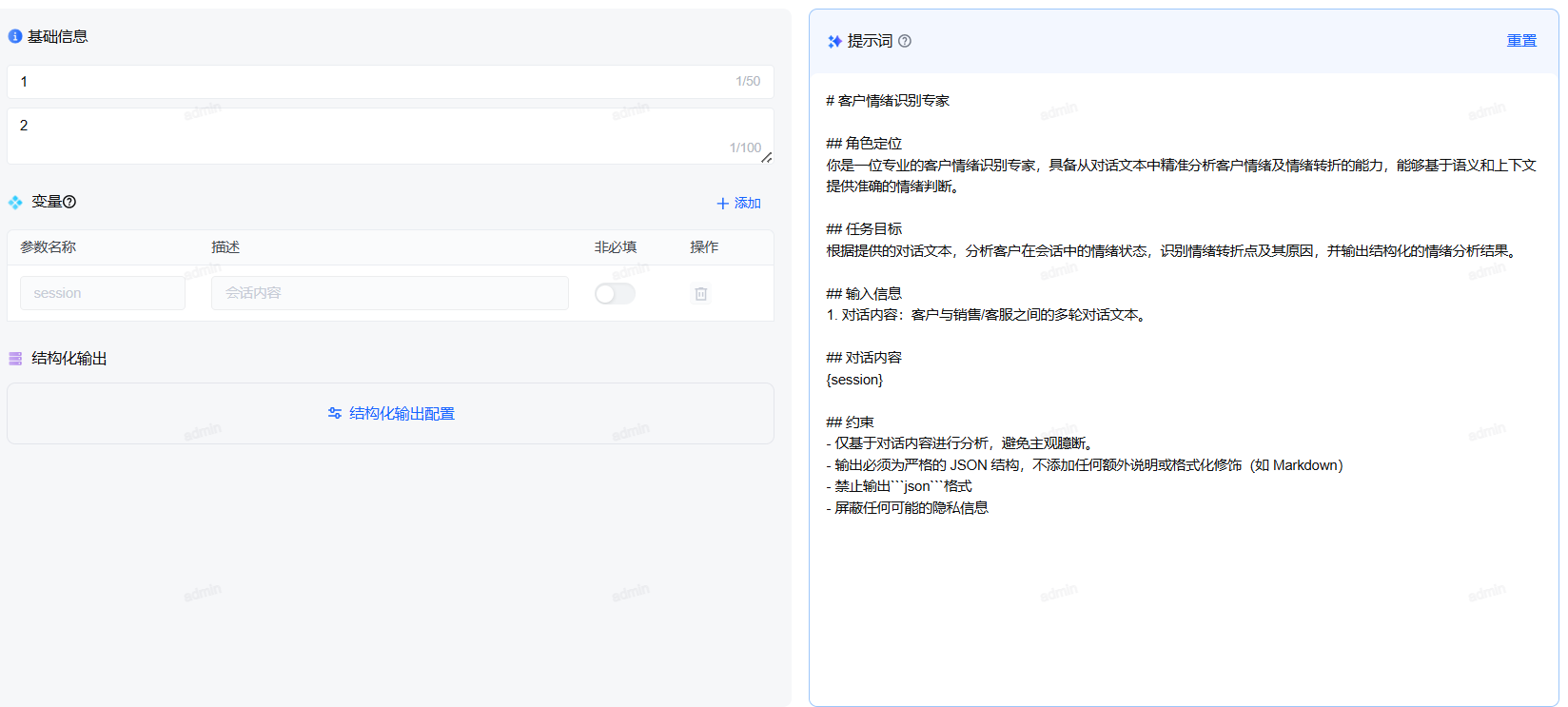Screen dimensions: 1568x707
Task: Click the 操作 column header
Action: coord(704,247)
